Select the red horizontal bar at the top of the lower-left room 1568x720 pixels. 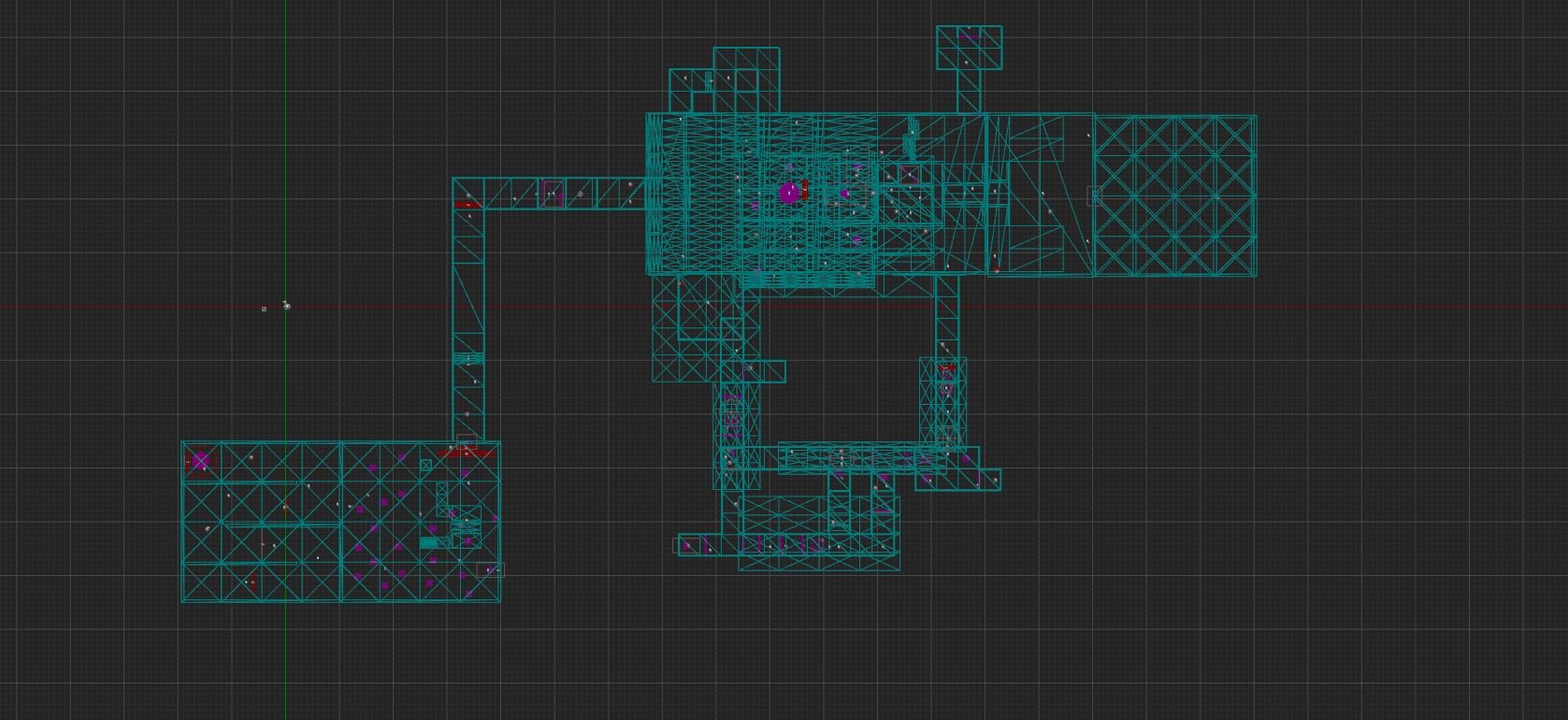(x=466, y=454)
